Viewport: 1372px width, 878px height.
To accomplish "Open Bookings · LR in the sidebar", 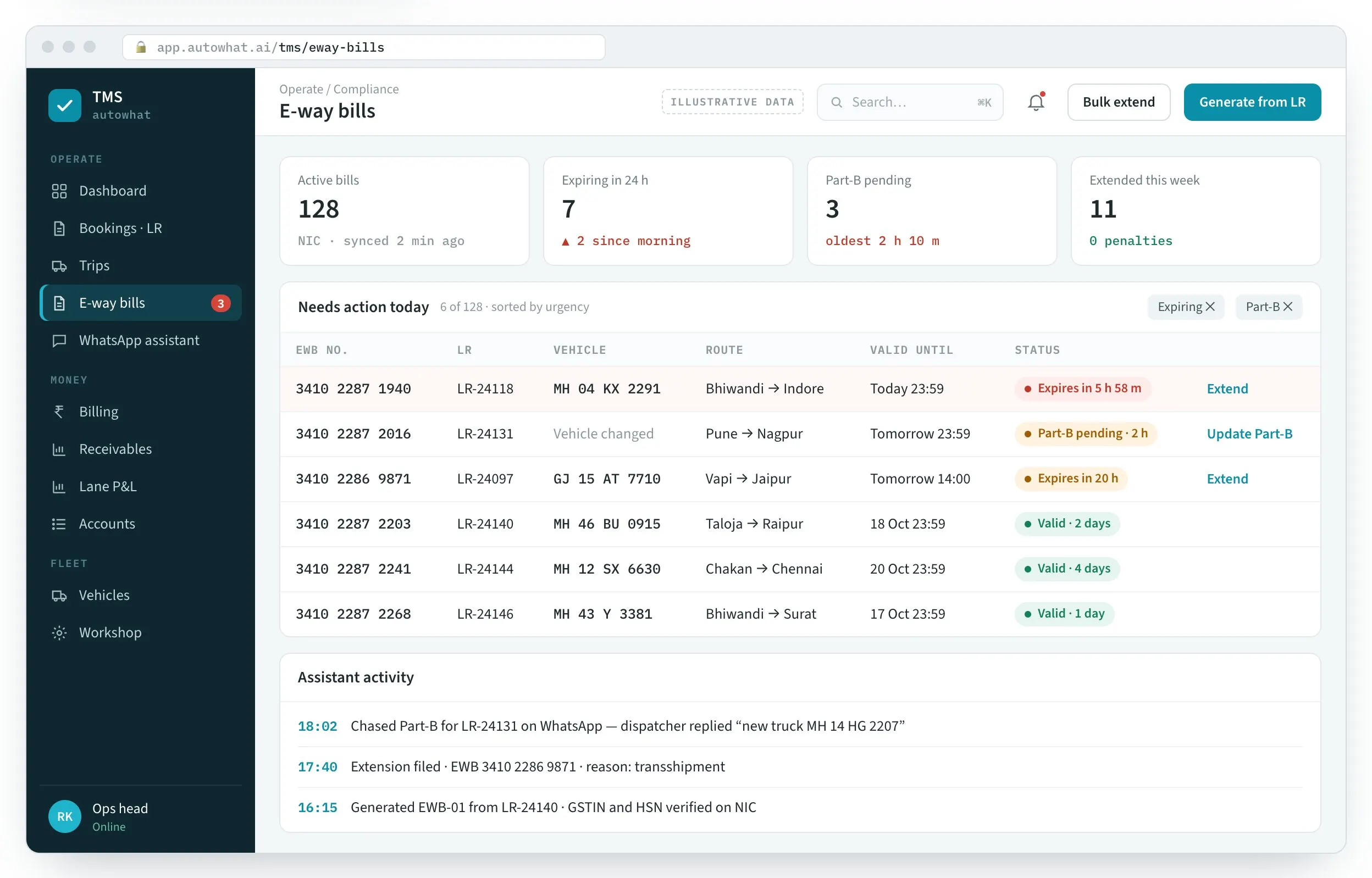I will tap(141, 228).
